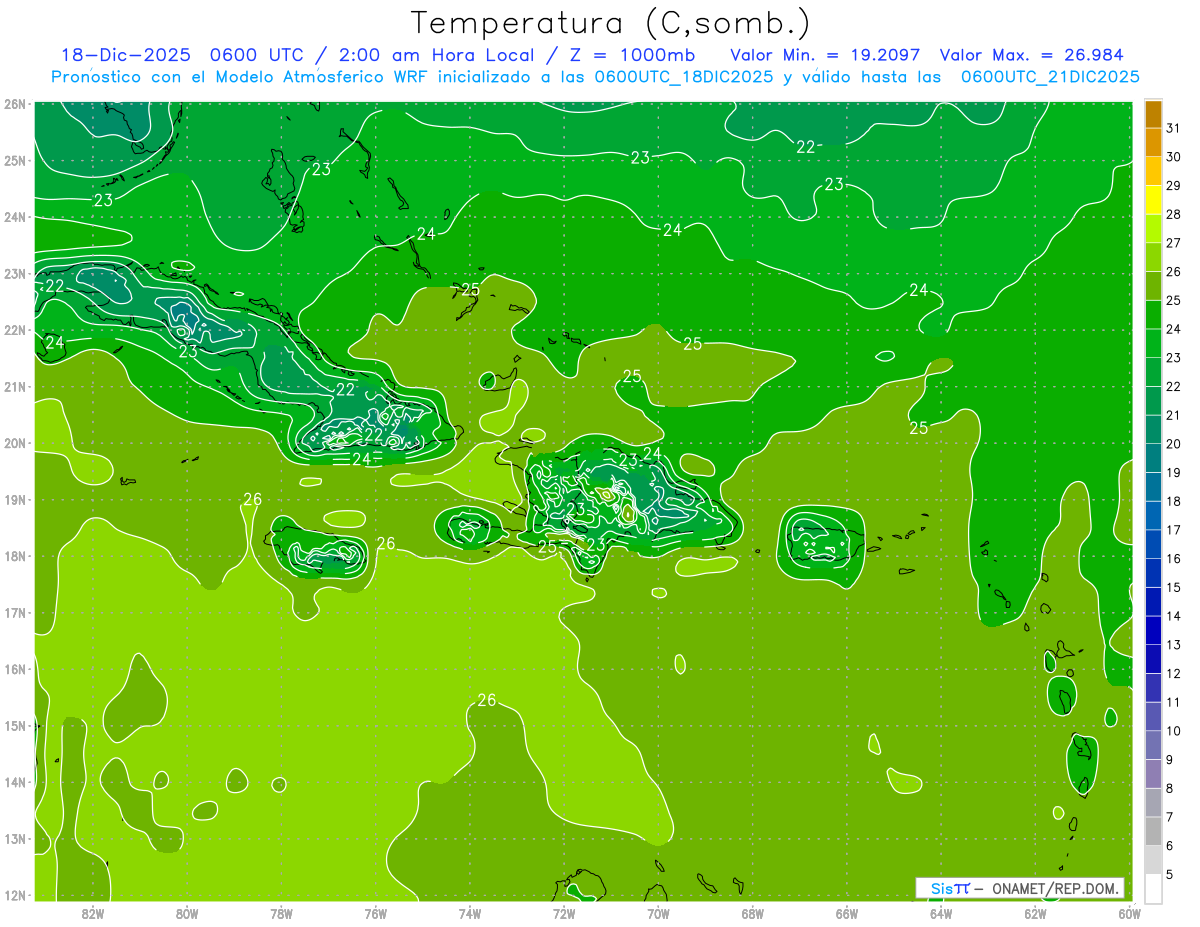Screen dimensions: 1200x927
Task: Click the '70W' longitude axis label
Action: (658, 913)
